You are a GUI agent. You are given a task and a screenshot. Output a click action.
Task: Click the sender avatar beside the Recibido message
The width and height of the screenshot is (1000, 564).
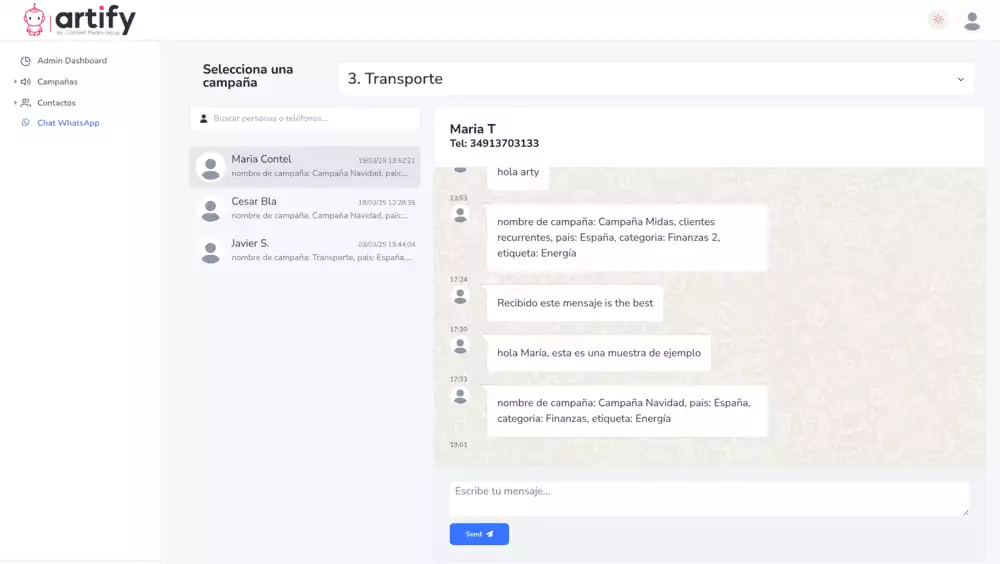(x=460, y=296)
